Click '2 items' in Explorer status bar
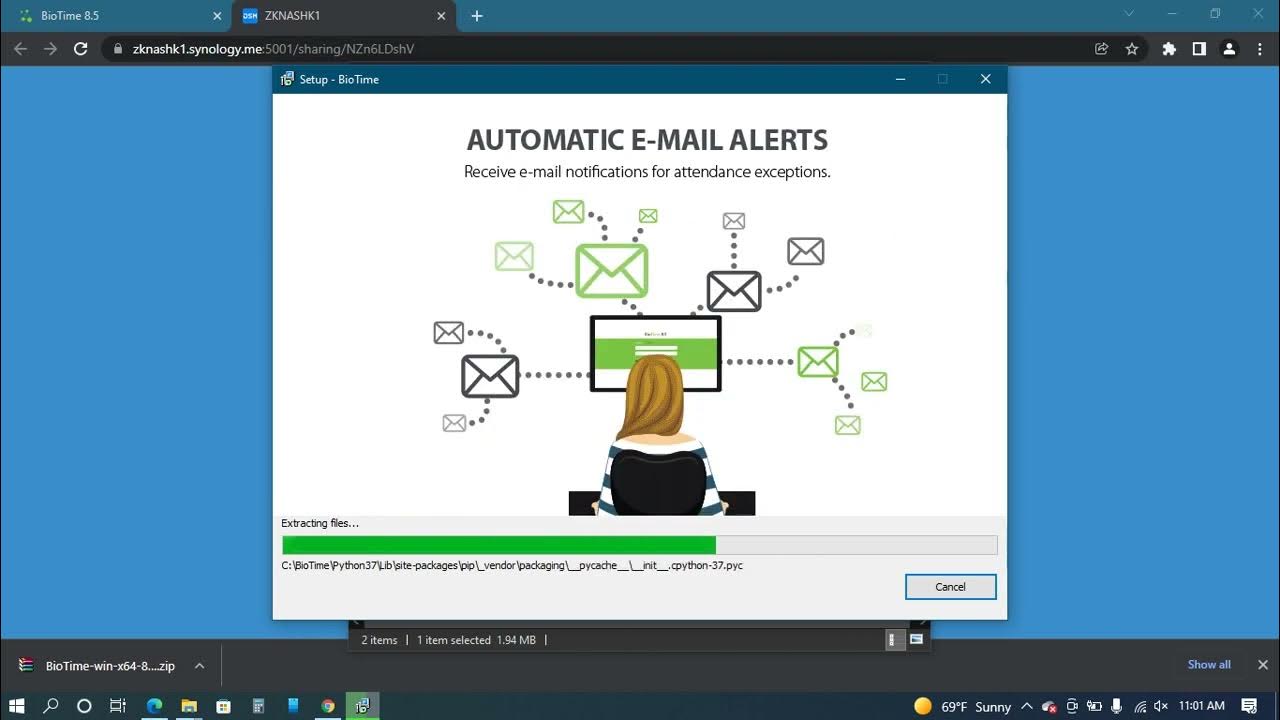Viewport: 1280px width, 720px height. click(x=379, y=640)
